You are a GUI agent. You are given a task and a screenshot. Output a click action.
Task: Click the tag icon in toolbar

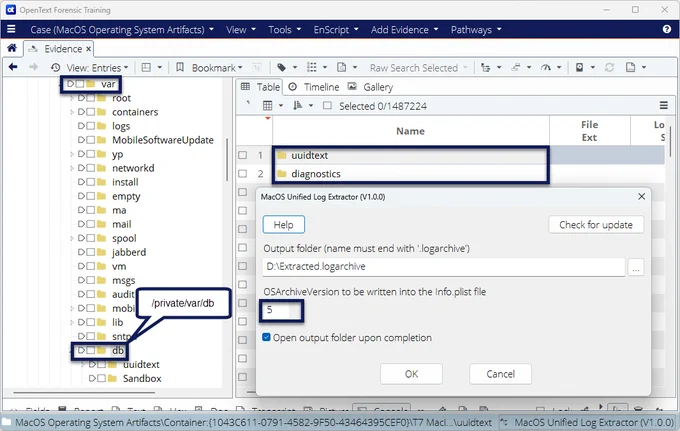coord(281,67)
